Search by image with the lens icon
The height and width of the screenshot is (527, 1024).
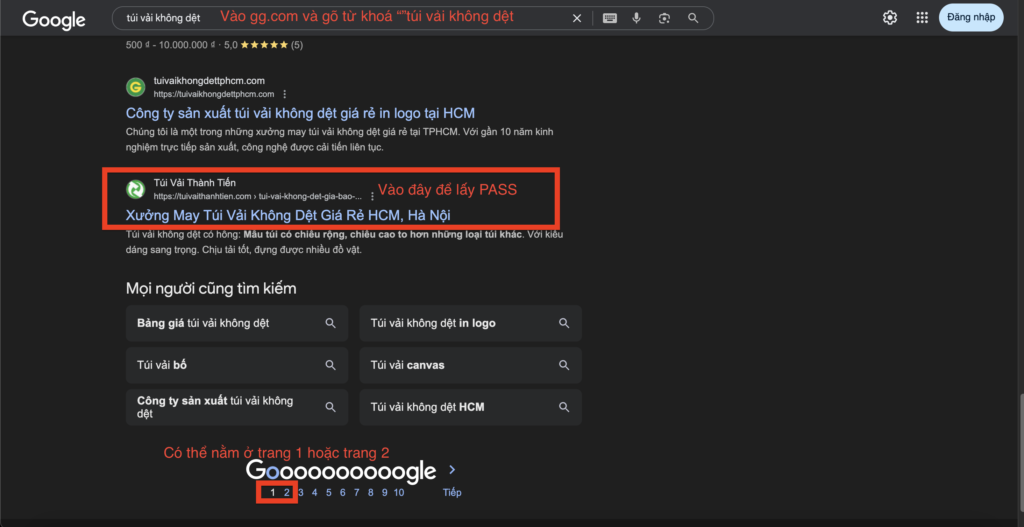point(664,18)
